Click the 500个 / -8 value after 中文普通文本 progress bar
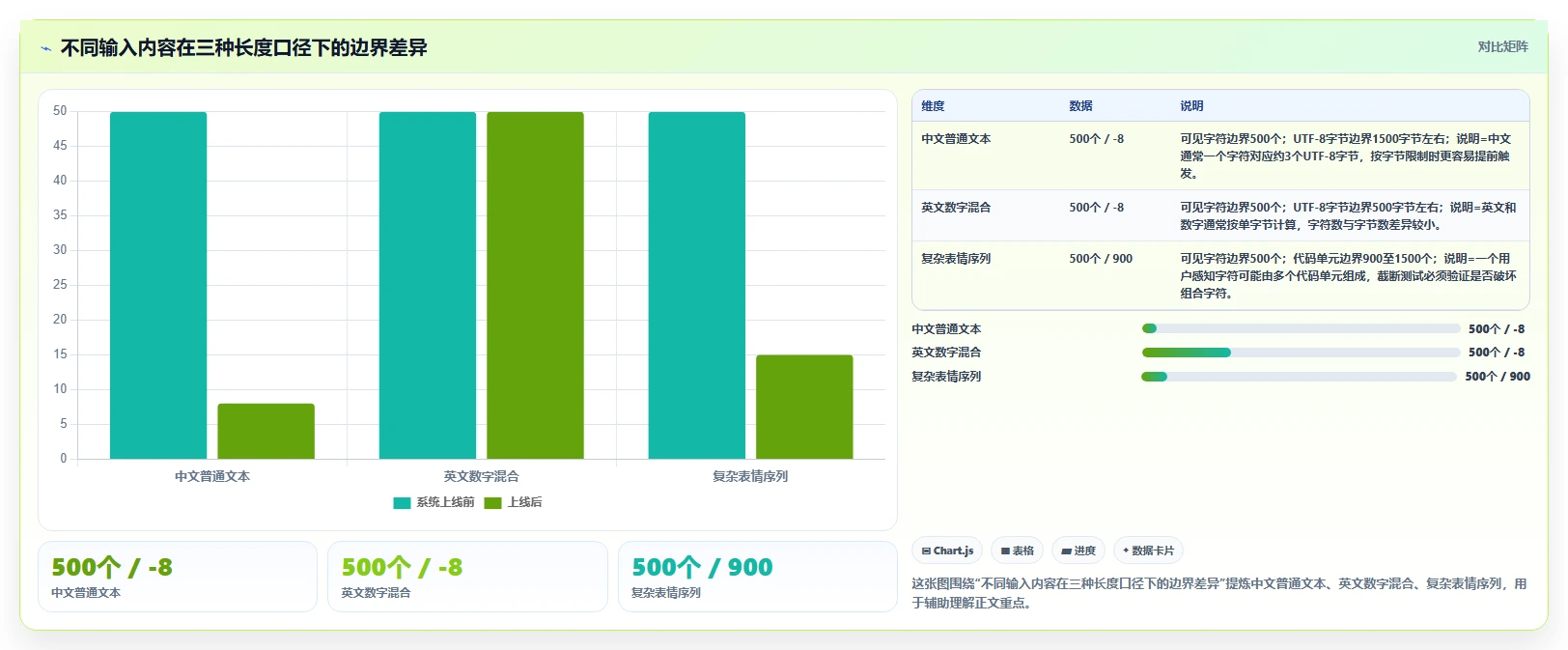This screenshot has width=1568, height=650. [x=1497, y=329]
